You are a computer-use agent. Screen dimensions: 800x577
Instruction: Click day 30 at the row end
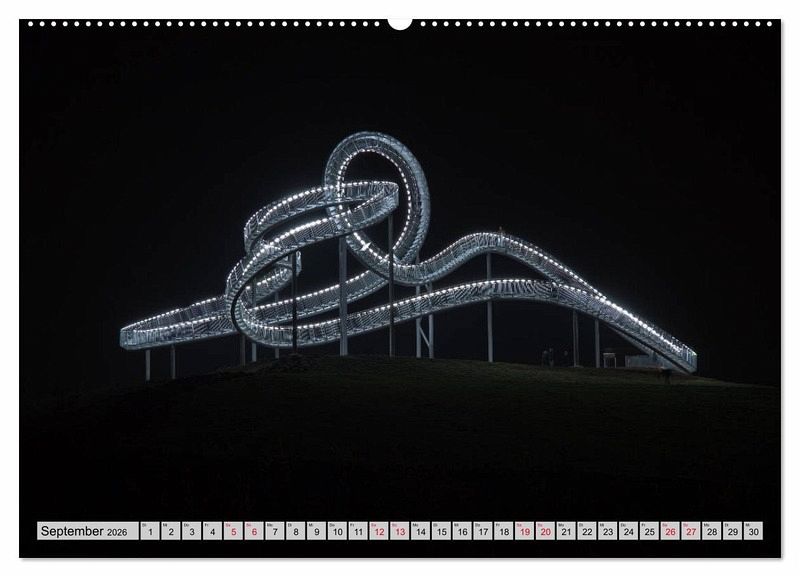tap(753, 531)
